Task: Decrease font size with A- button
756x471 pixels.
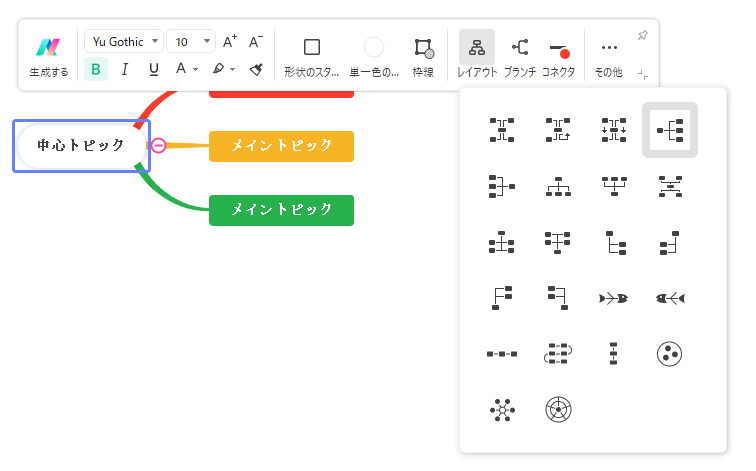Action: [x=256, y=41]
